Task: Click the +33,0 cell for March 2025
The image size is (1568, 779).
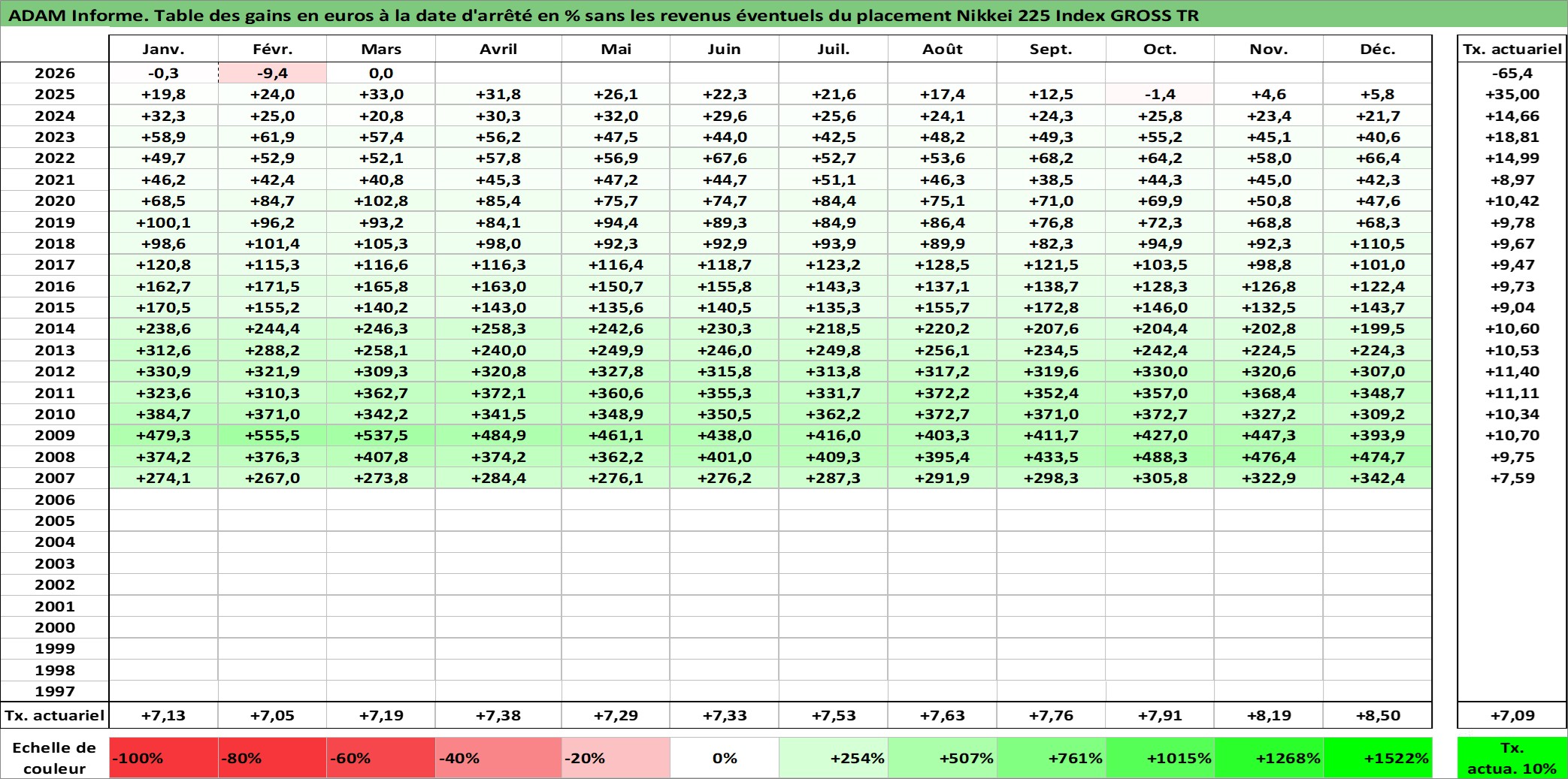Action: (381, 94)
